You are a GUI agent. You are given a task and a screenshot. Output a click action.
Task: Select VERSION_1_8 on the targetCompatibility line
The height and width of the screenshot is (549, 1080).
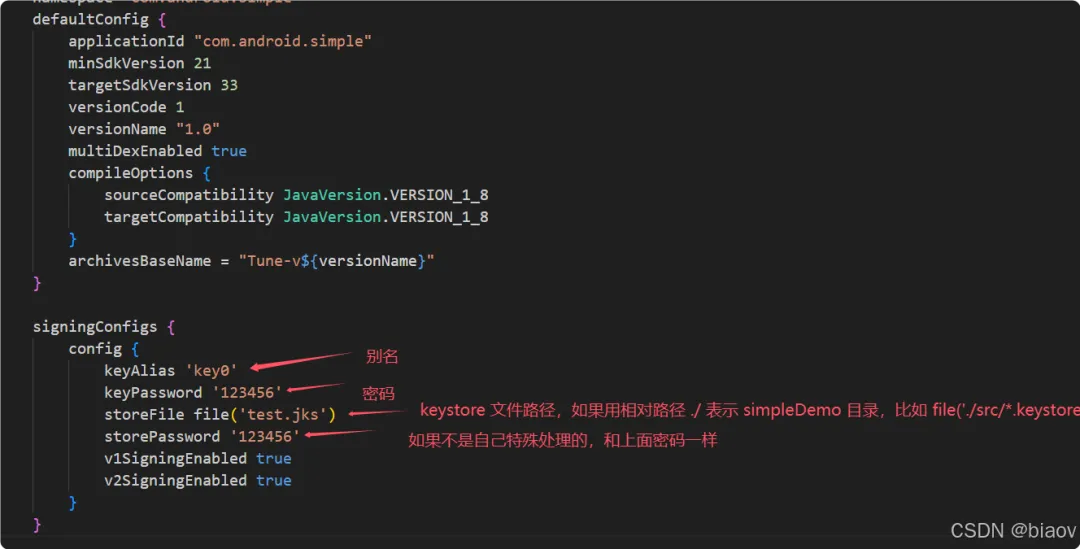pyautogui.click(x=439, y=217)
